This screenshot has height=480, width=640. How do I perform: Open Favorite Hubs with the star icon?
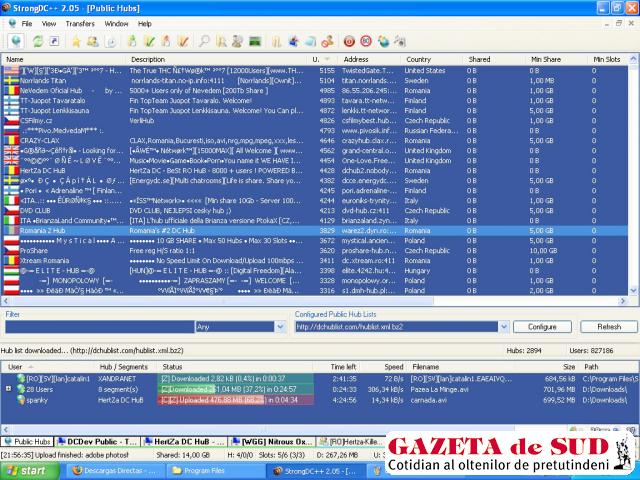click(76, 41)
